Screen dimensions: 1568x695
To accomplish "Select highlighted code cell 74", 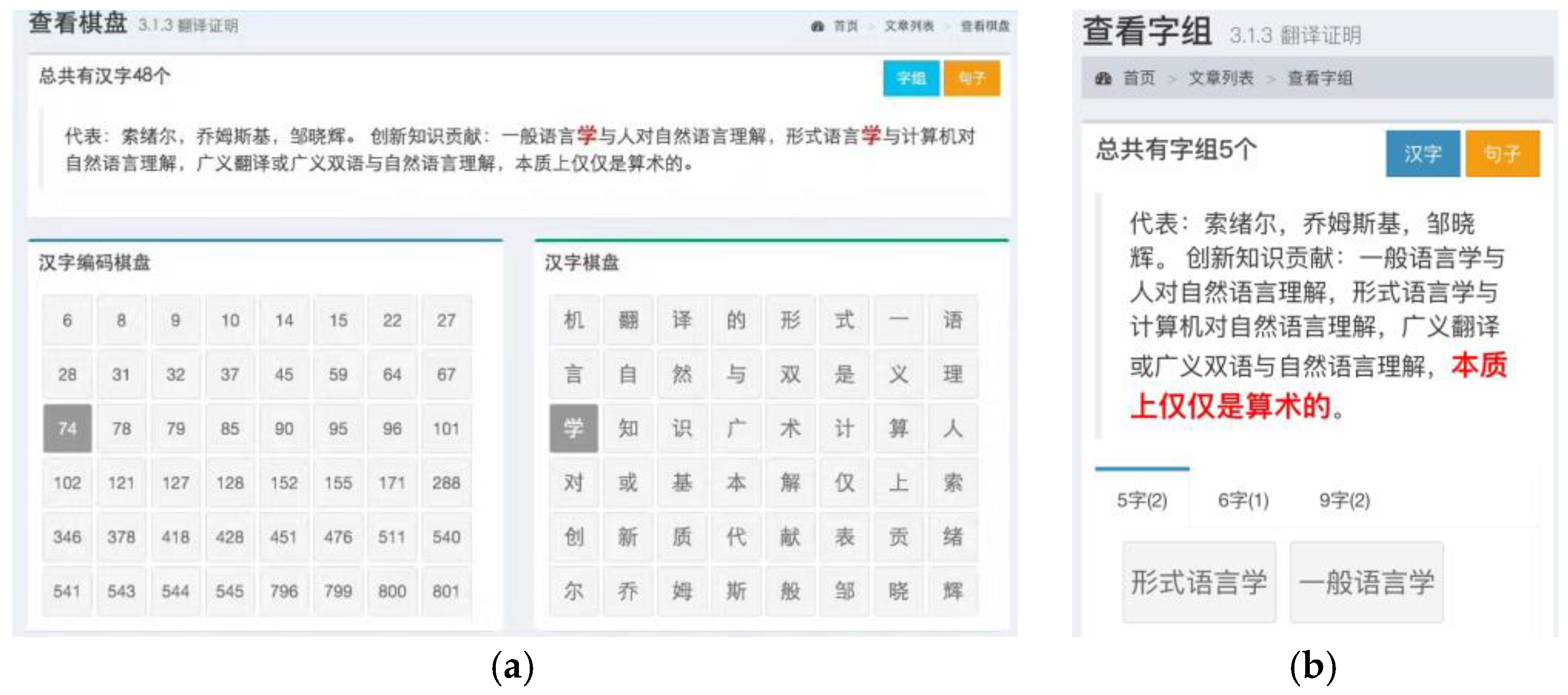I will click(x=68, y=429).
